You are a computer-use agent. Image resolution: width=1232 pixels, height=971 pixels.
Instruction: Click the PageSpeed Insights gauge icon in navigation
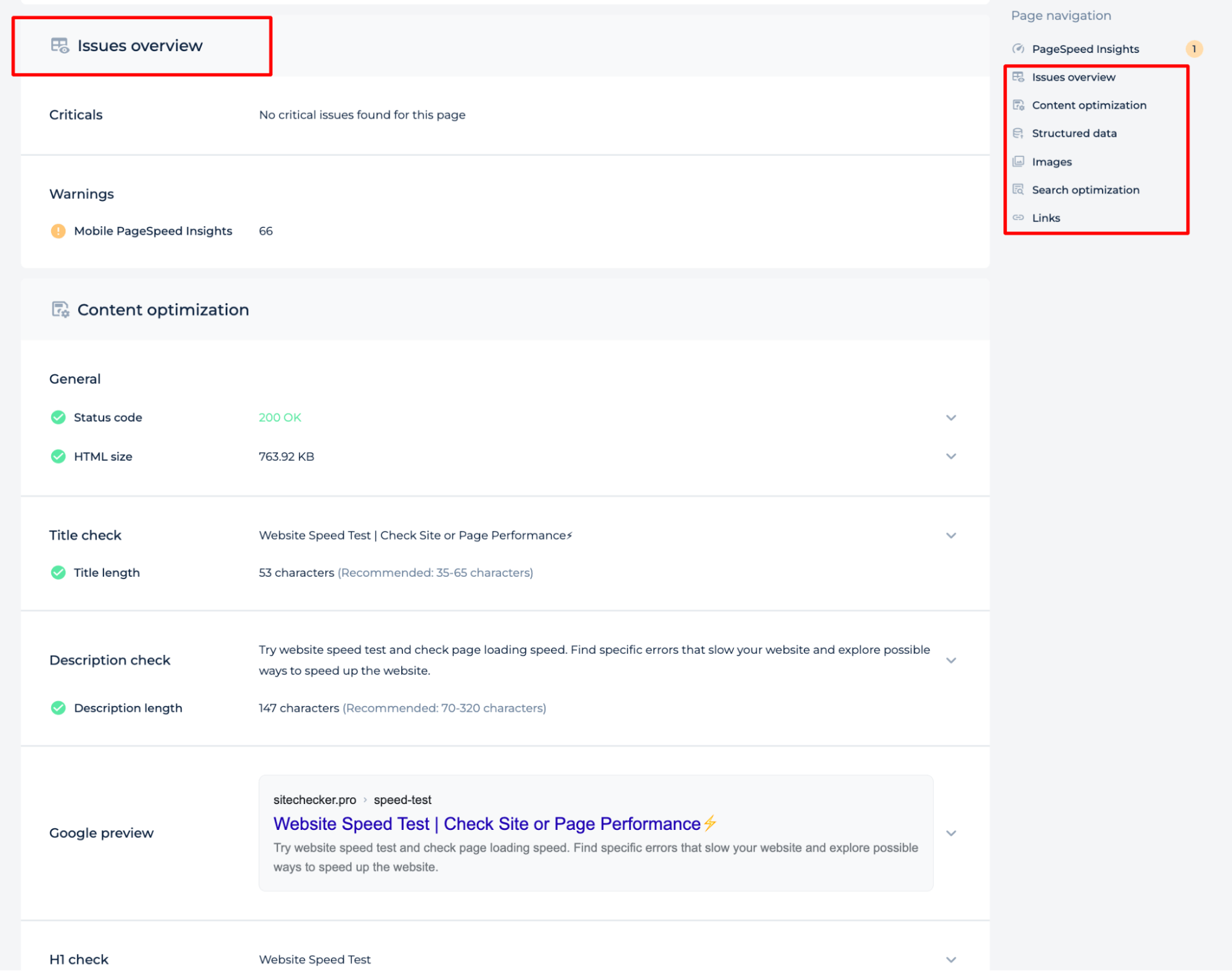pyautogui.click(x=1018, y=49)
